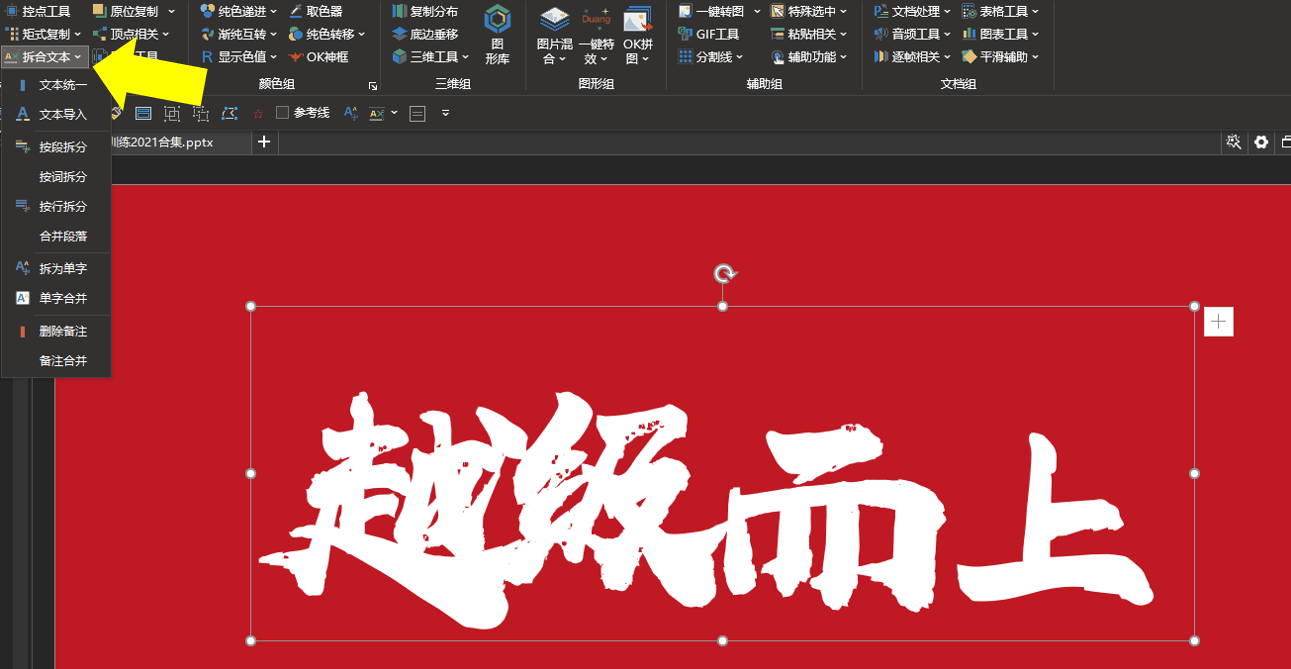This screenshot has width=1291, height=669.
Task: Choose 按词拆分 from the menu
Action: 56,177
